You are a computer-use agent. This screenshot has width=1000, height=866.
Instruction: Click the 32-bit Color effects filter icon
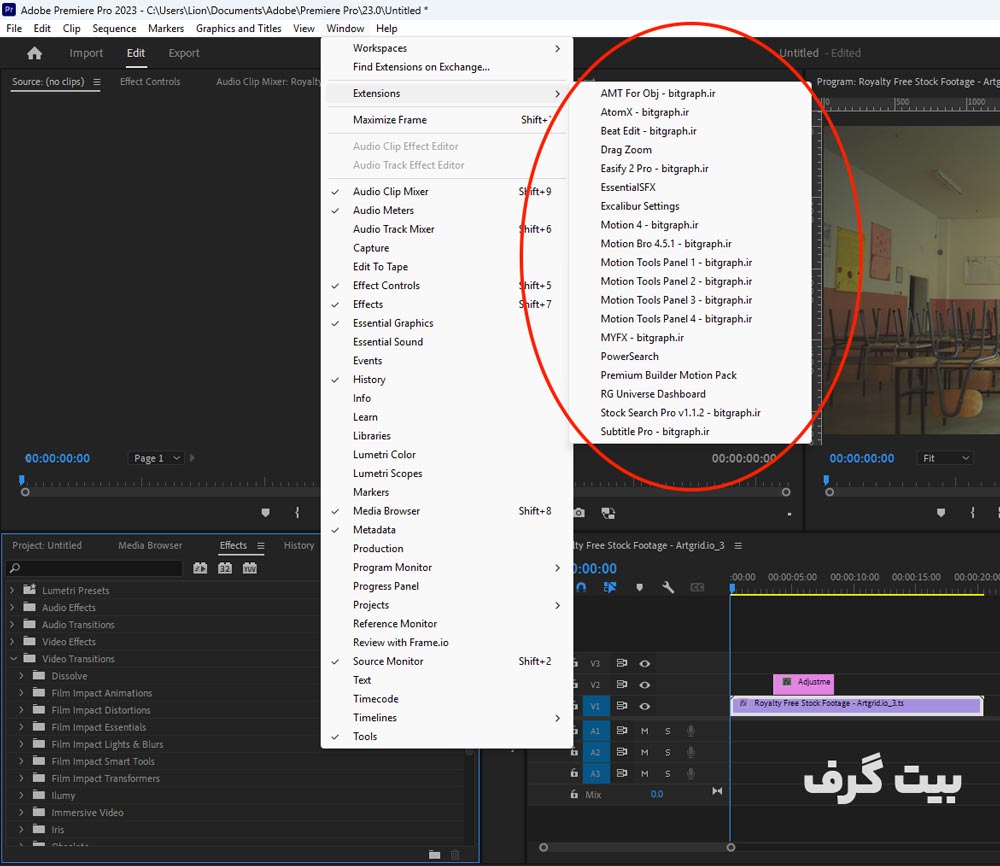pos(225,568)
